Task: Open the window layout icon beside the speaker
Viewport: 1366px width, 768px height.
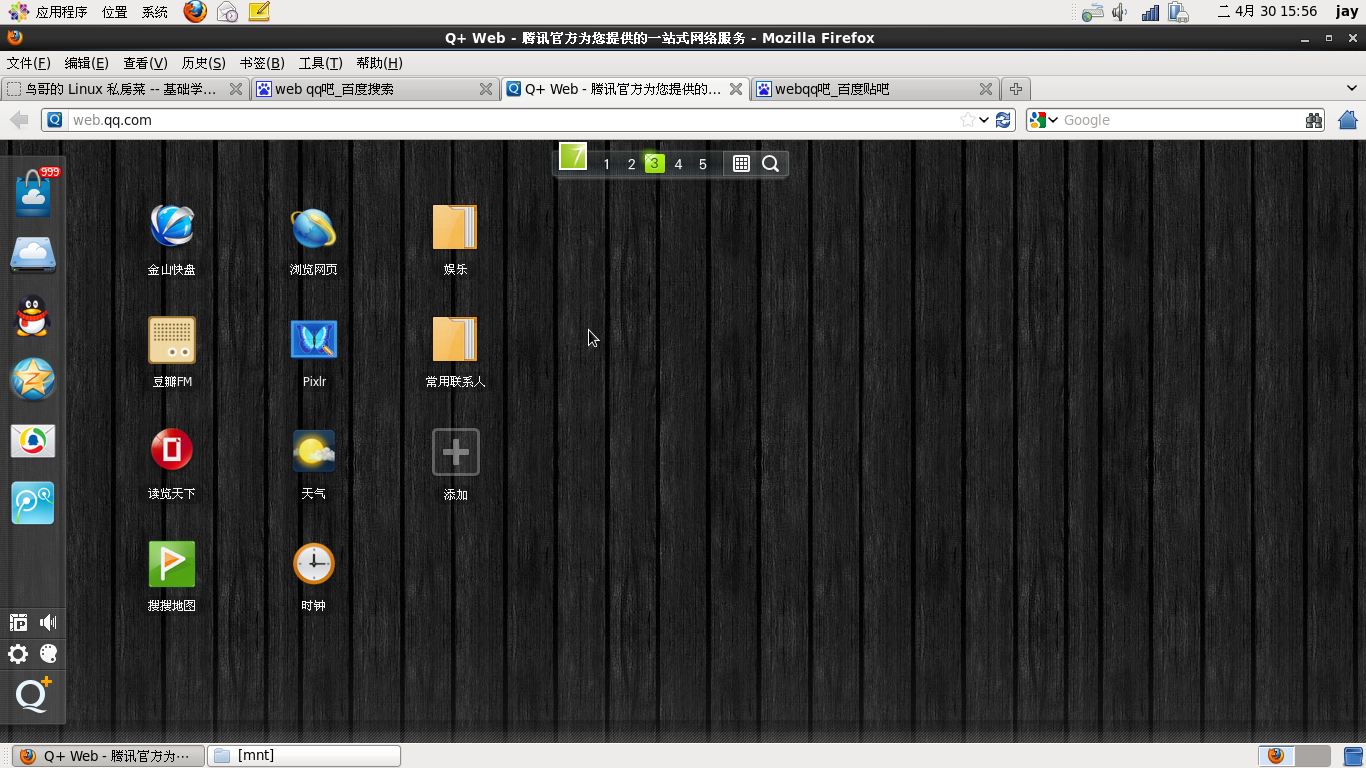Action: [x=18, y=623]
